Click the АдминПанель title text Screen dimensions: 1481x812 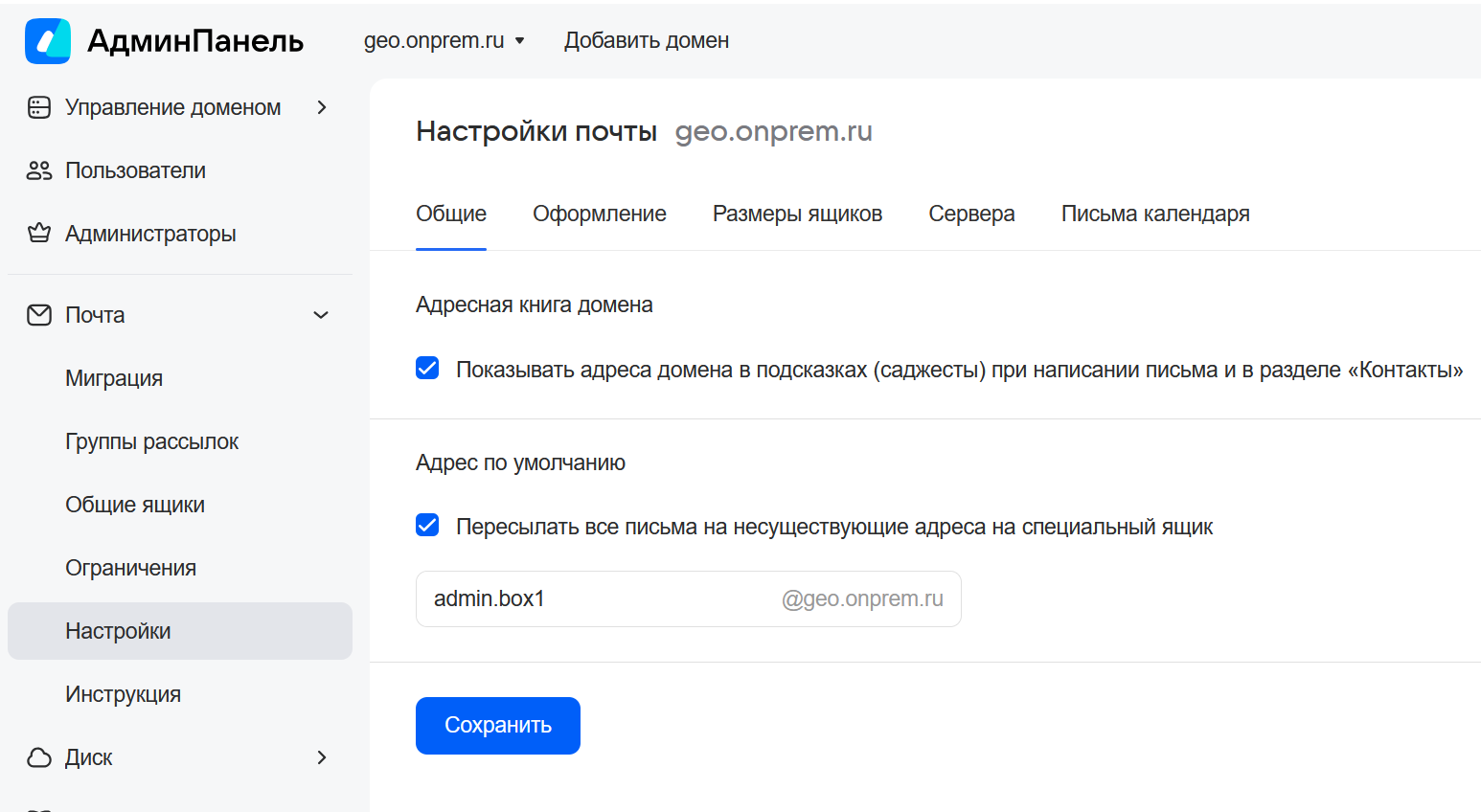pyautogui.click(x=195, y=41)
